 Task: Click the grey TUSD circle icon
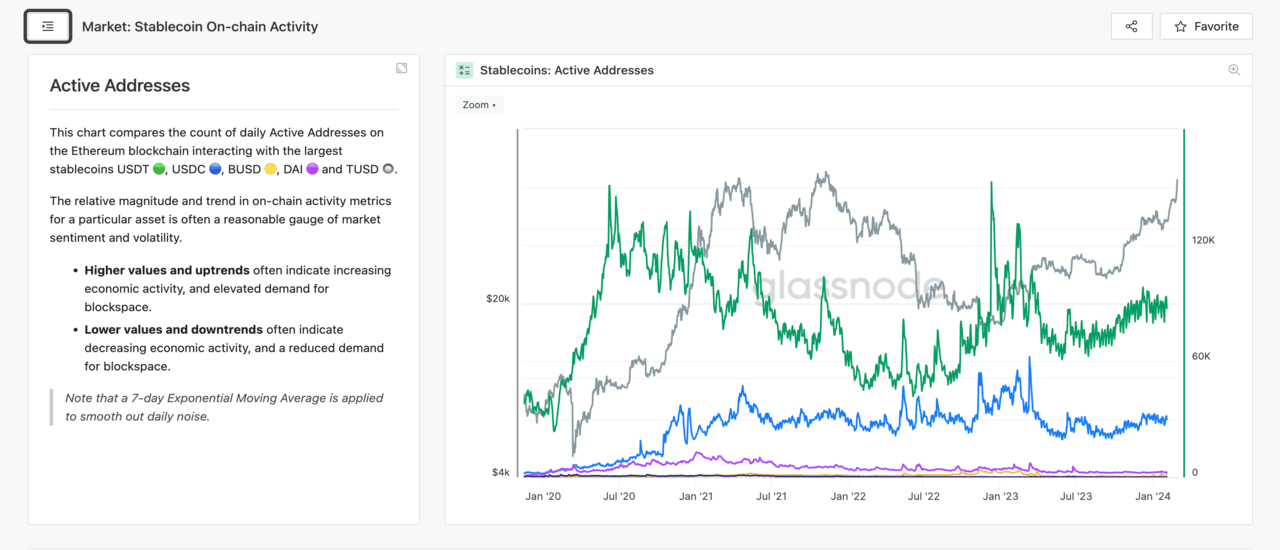pyautogui.click(x=388, y=170)
